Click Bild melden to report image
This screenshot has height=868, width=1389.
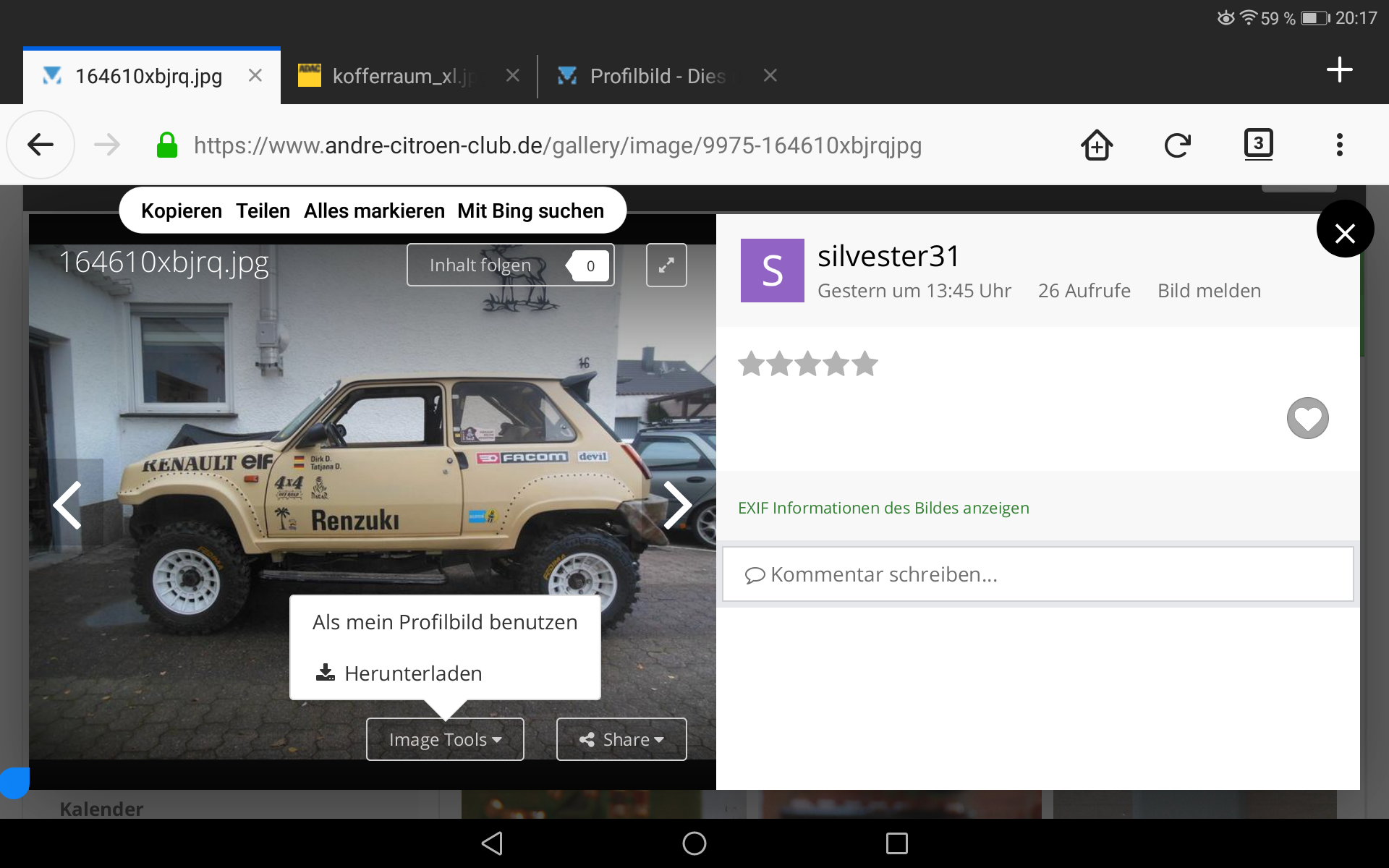tap(1209, 291)
